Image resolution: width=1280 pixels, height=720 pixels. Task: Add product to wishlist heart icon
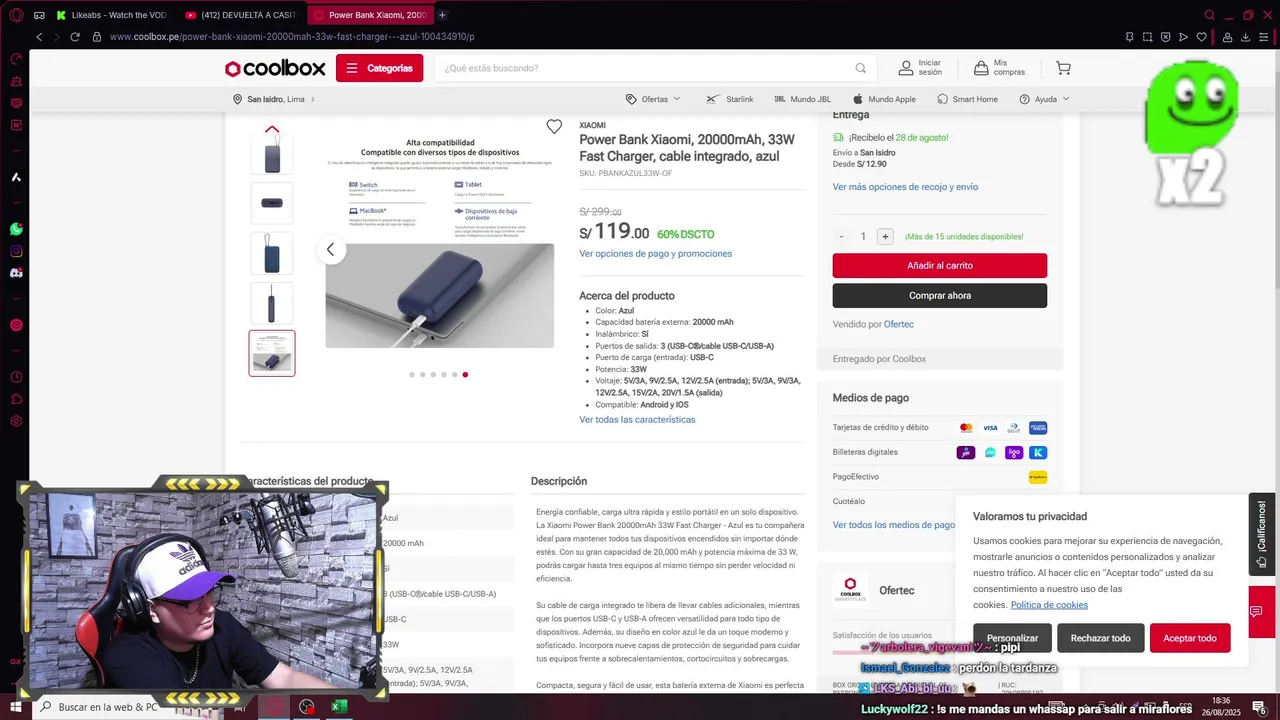tap(554, 127)
